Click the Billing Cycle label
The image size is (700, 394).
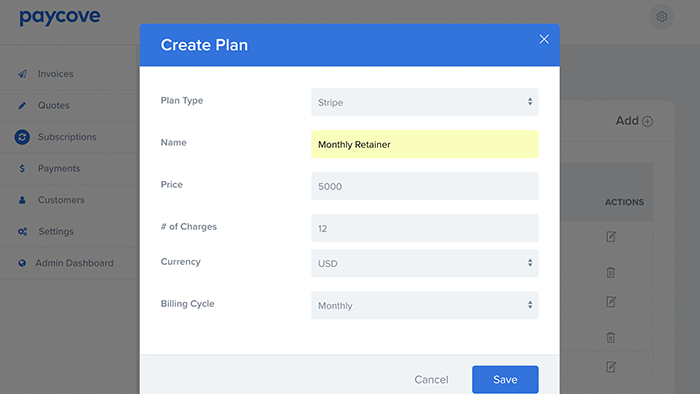188,304
